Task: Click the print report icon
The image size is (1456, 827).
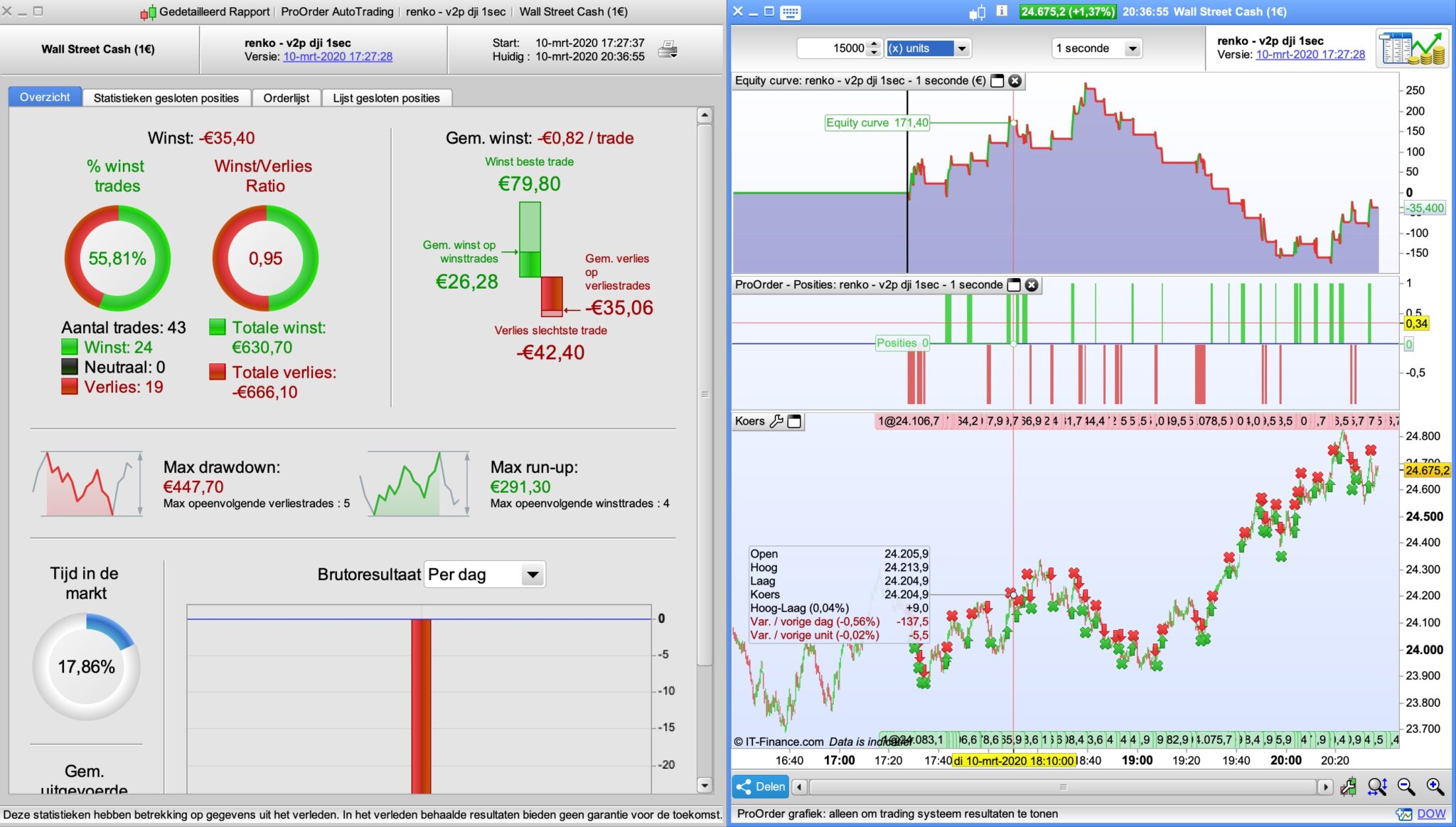Action: pos(668,49)
